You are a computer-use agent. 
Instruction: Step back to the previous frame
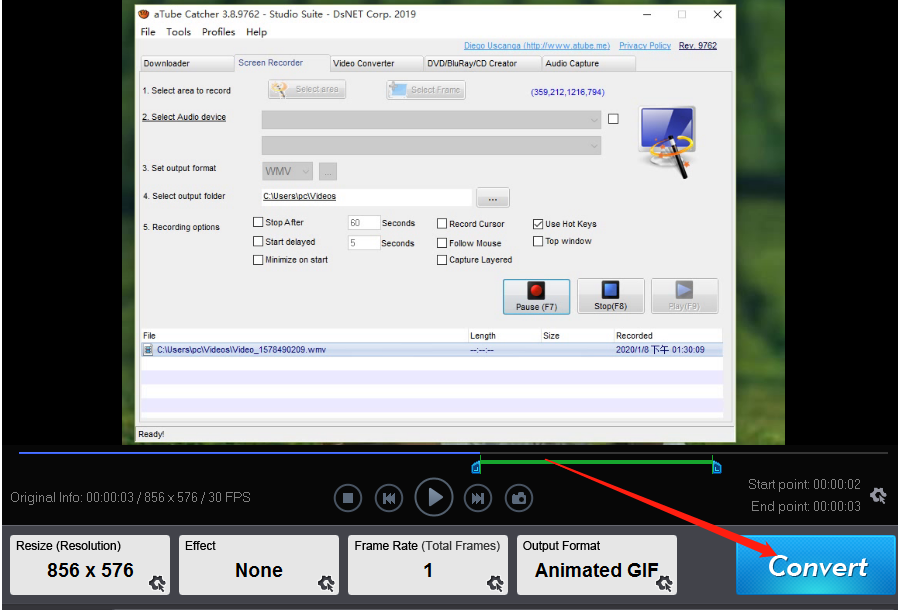389,497
